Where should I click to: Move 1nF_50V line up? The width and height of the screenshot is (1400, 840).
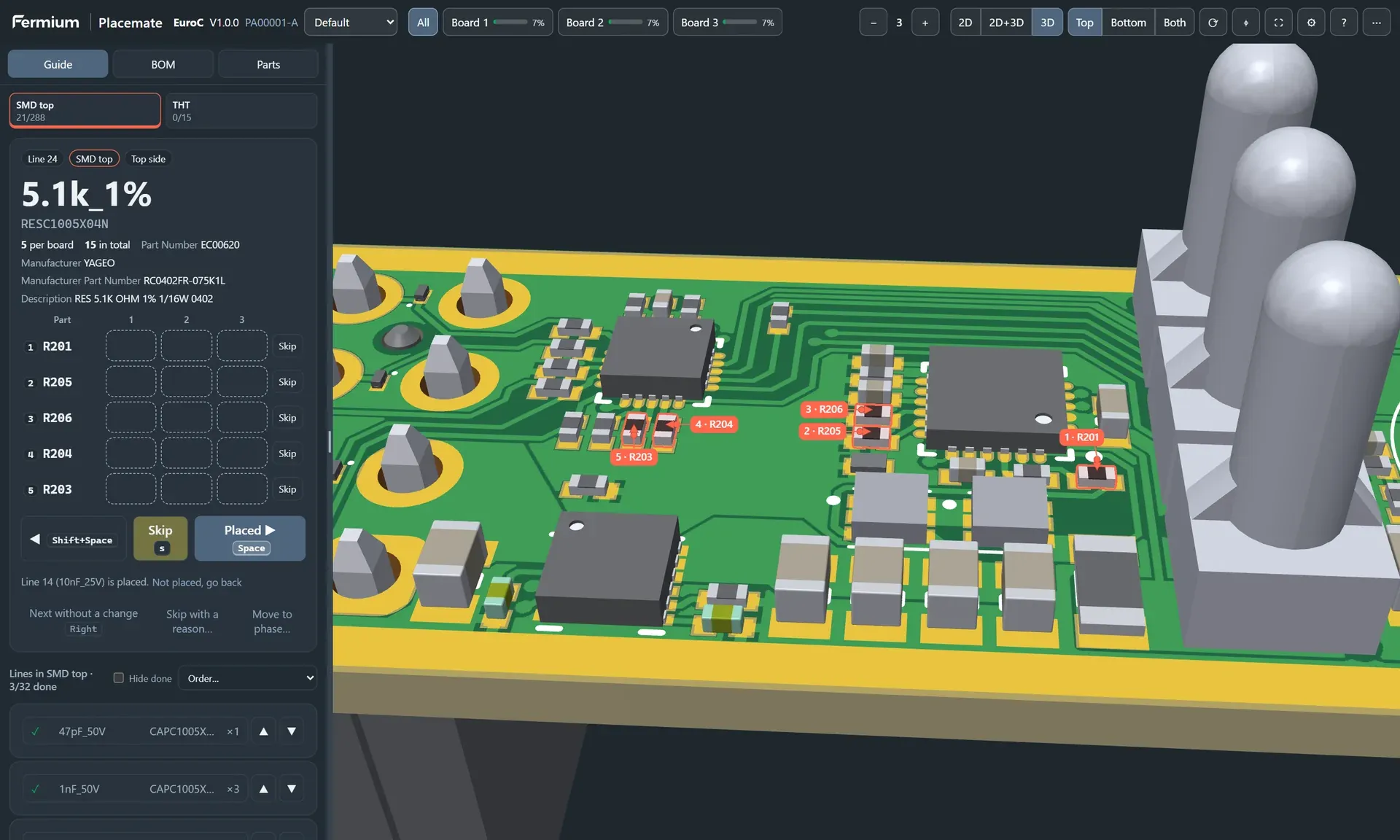pyautogui.click(x=264, y=789)
